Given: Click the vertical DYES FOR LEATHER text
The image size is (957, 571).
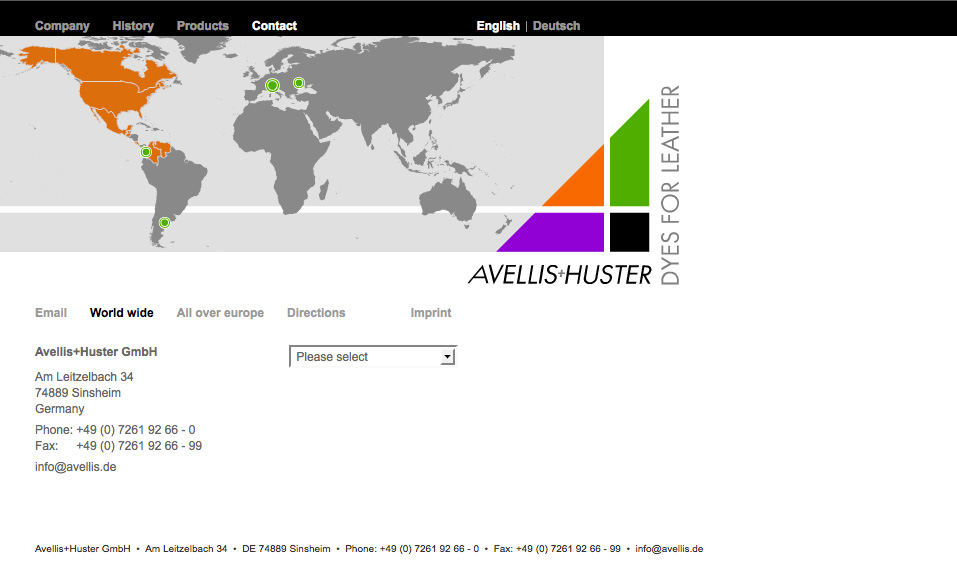Looking at the screenshot, I should 670,185.
